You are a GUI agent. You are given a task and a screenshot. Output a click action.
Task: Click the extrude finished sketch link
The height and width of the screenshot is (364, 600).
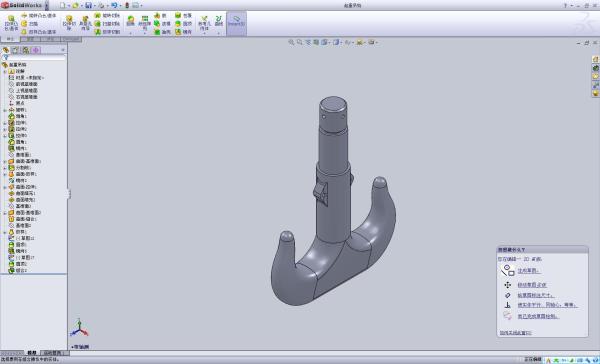538,316
